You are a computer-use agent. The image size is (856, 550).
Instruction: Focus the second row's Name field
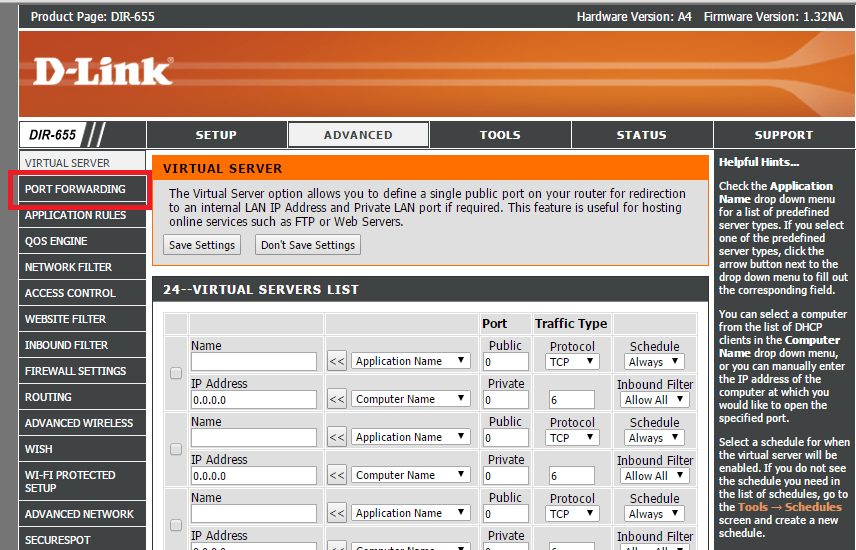point(254,437)
